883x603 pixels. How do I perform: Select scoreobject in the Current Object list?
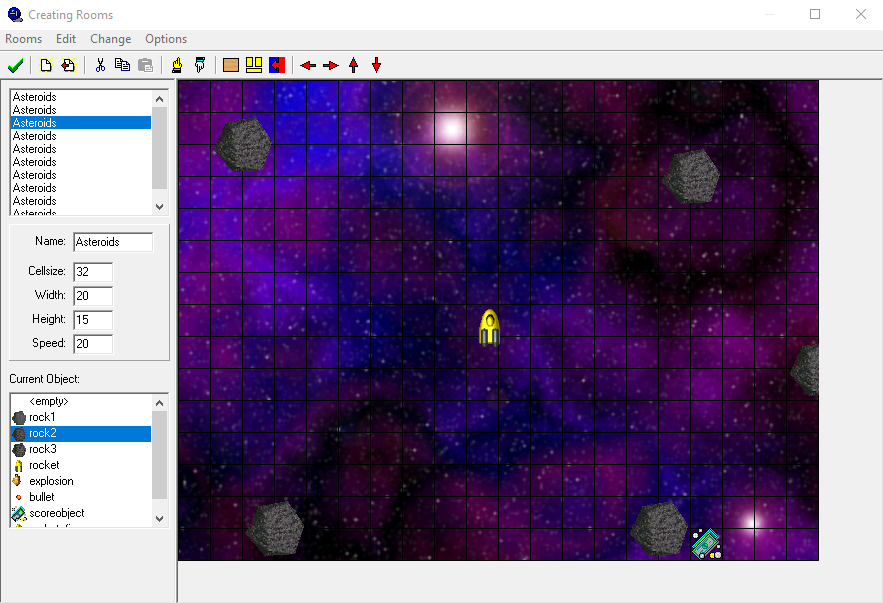81,513
